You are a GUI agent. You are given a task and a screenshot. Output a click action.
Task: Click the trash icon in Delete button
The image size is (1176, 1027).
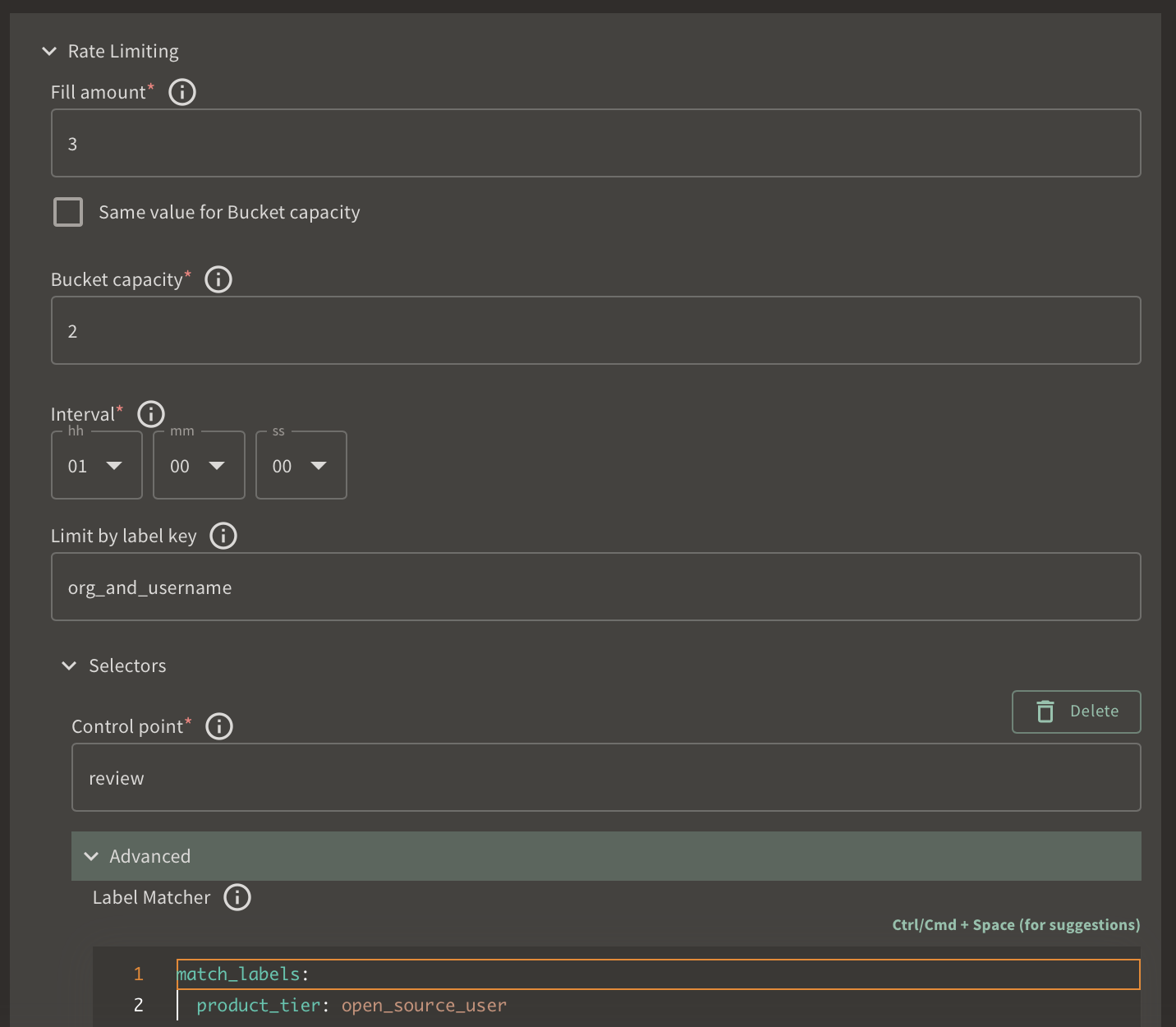pos(1045,712)
